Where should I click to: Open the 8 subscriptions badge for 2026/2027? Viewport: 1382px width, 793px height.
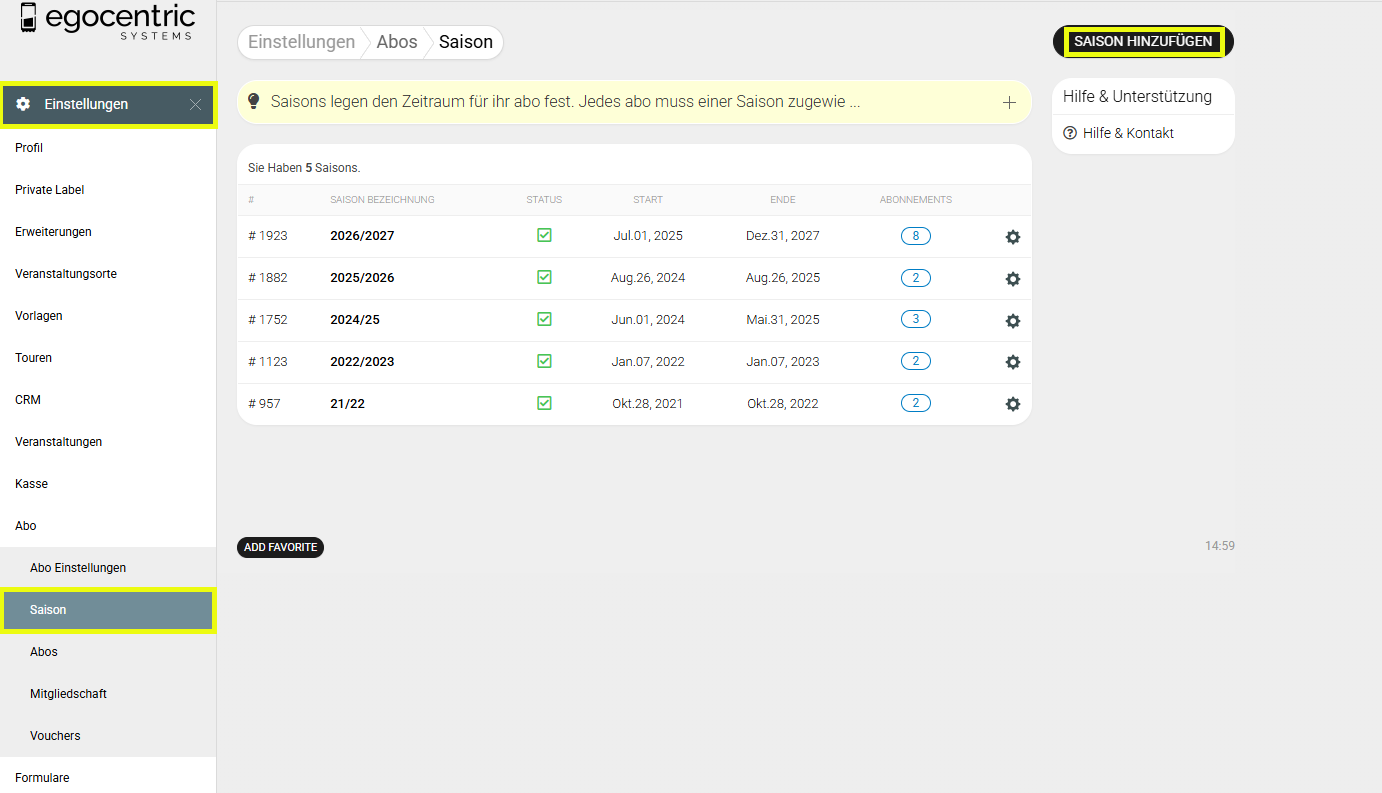coord(915,236)
